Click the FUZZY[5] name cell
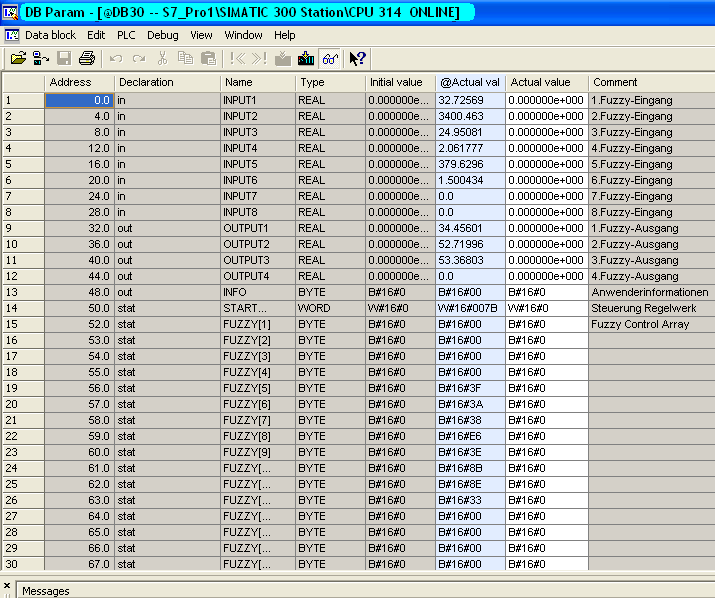This screenshot has height=598, width=715. click(x=258, y=389)
